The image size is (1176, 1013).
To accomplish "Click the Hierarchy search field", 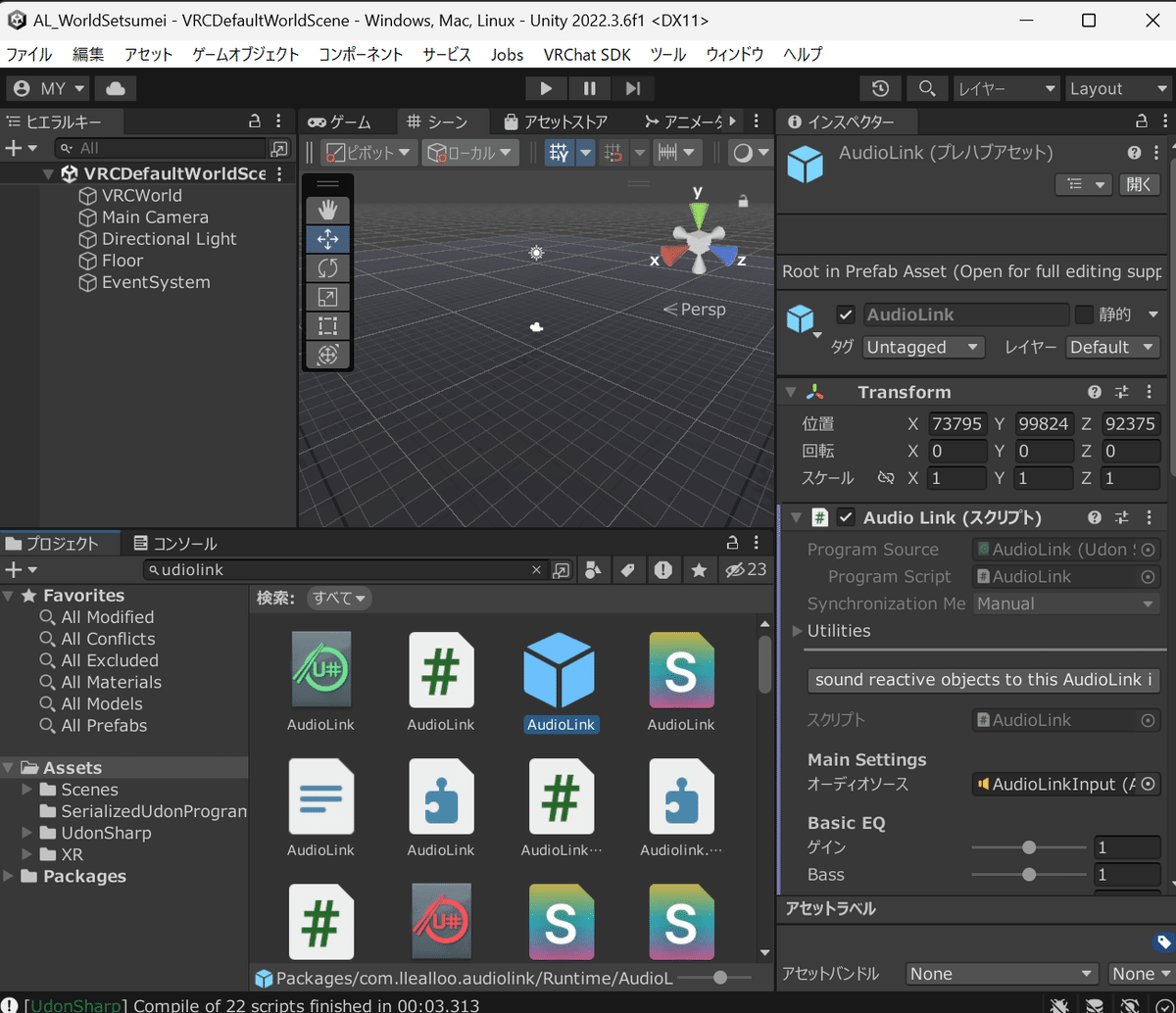I will tap(161, 148).
